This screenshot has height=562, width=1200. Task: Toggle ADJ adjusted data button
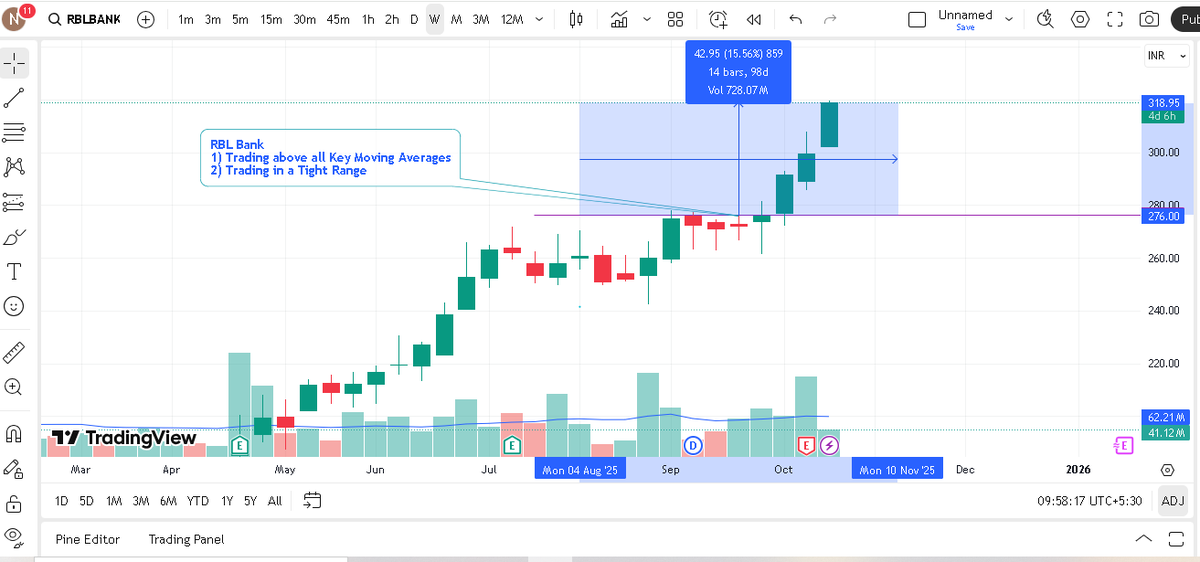(1173, 501)
